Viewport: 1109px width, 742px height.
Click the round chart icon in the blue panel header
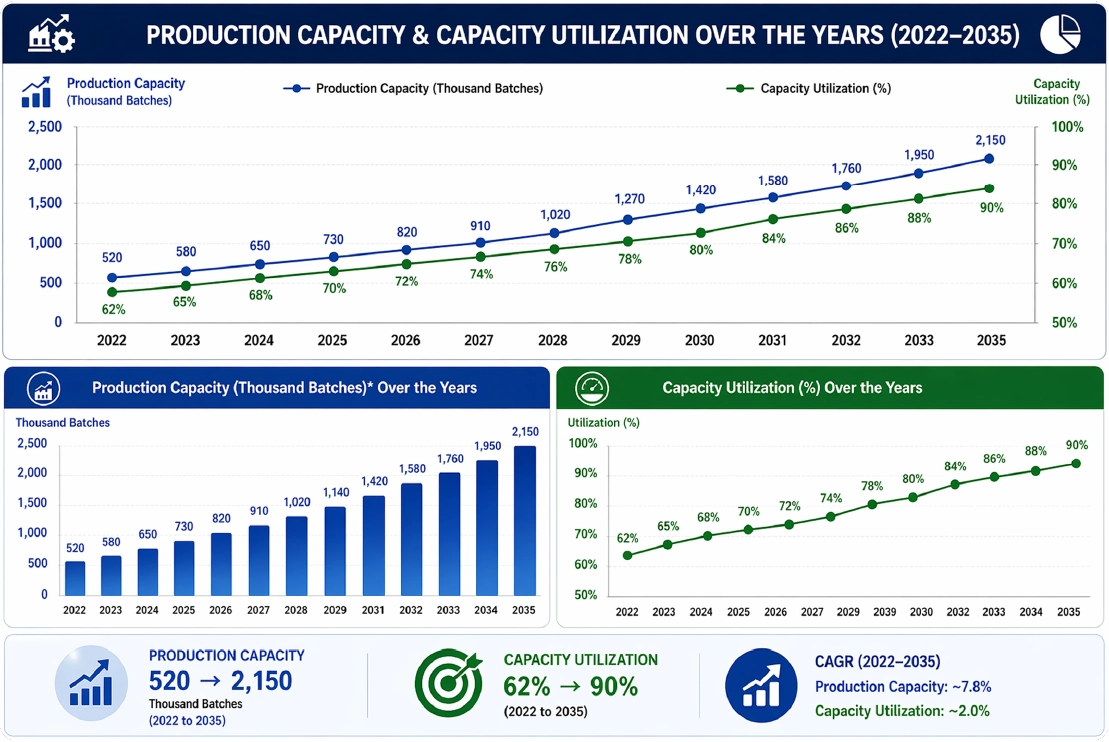[43, 388]
